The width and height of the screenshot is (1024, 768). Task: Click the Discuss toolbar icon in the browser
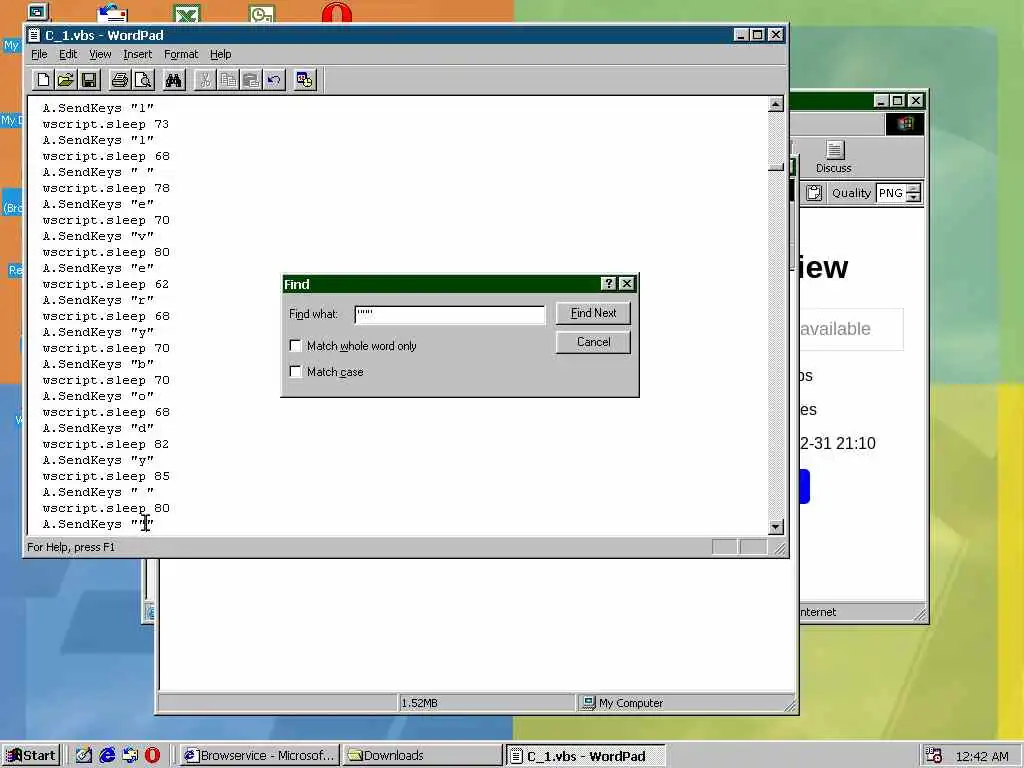[834, 157]
